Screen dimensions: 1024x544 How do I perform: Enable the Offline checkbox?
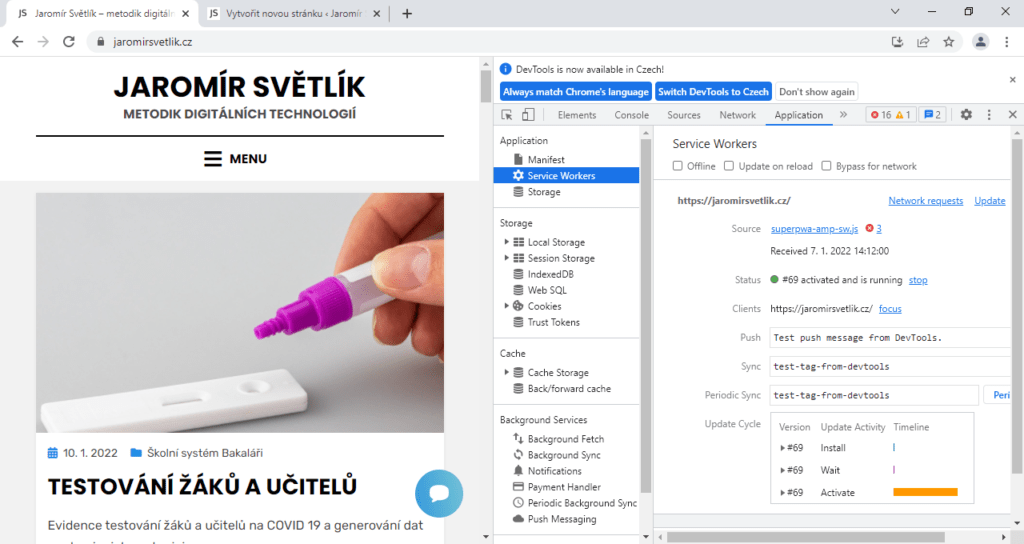tap(678, 166)
